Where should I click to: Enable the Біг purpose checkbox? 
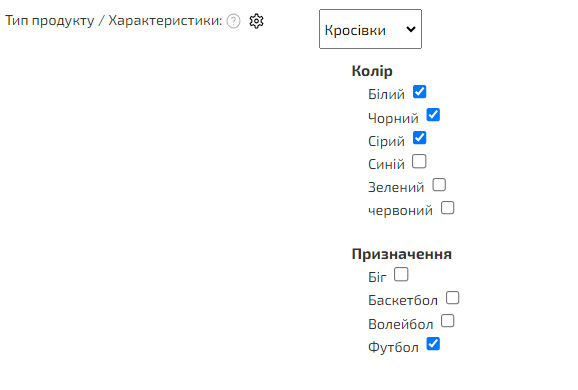(x=401, y=275)
